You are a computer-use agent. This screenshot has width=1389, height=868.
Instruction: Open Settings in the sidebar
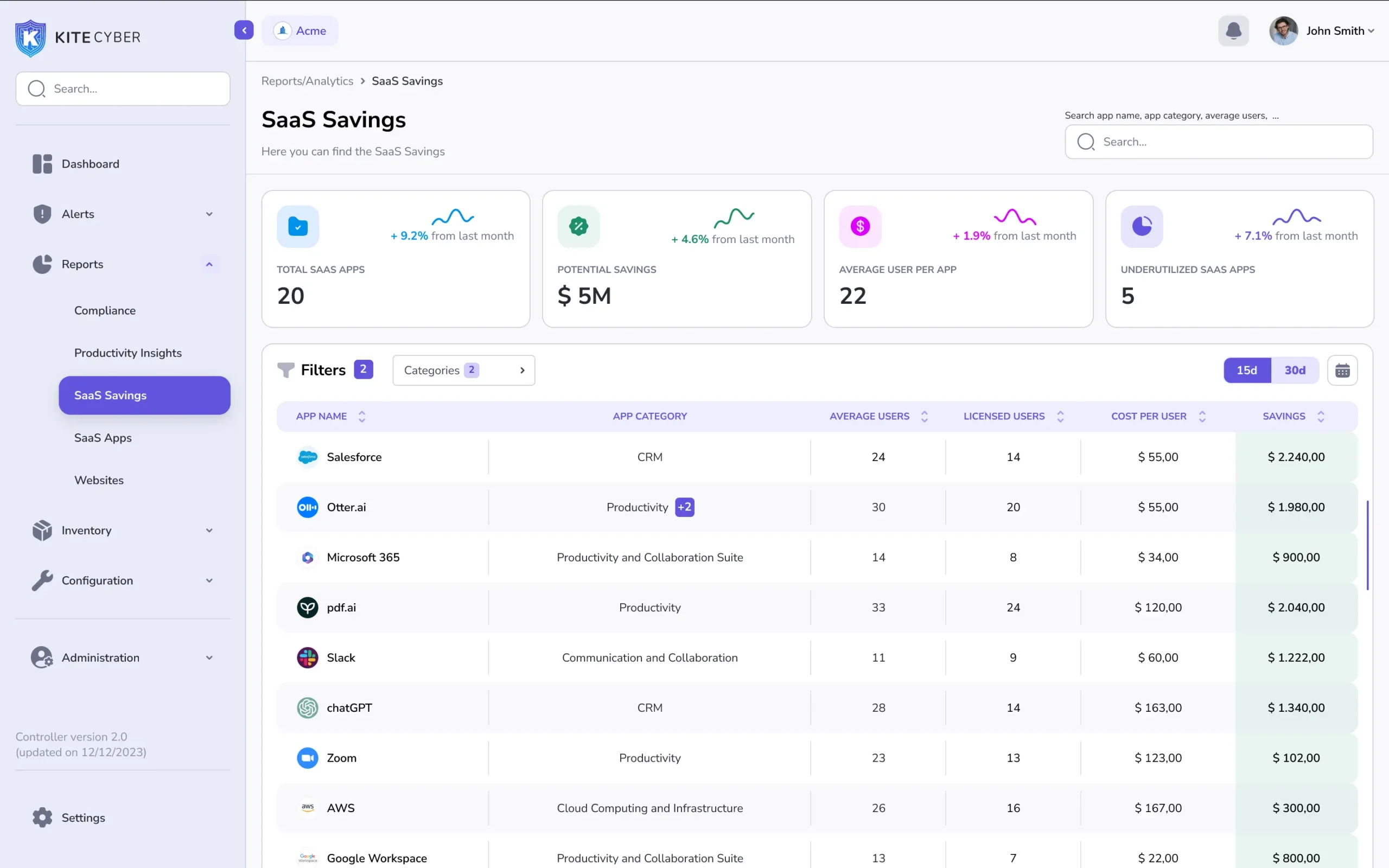[x=83, y=818]
